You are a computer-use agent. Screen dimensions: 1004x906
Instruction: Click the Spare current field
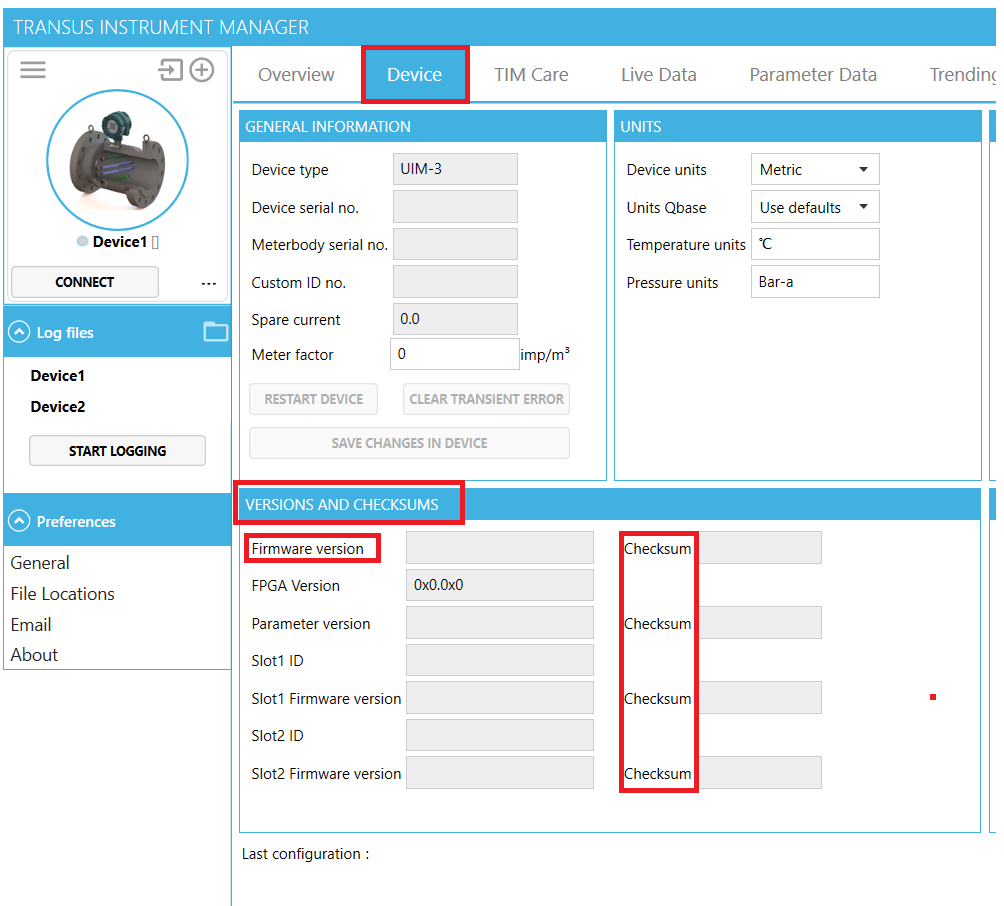(x=455, y=319)
